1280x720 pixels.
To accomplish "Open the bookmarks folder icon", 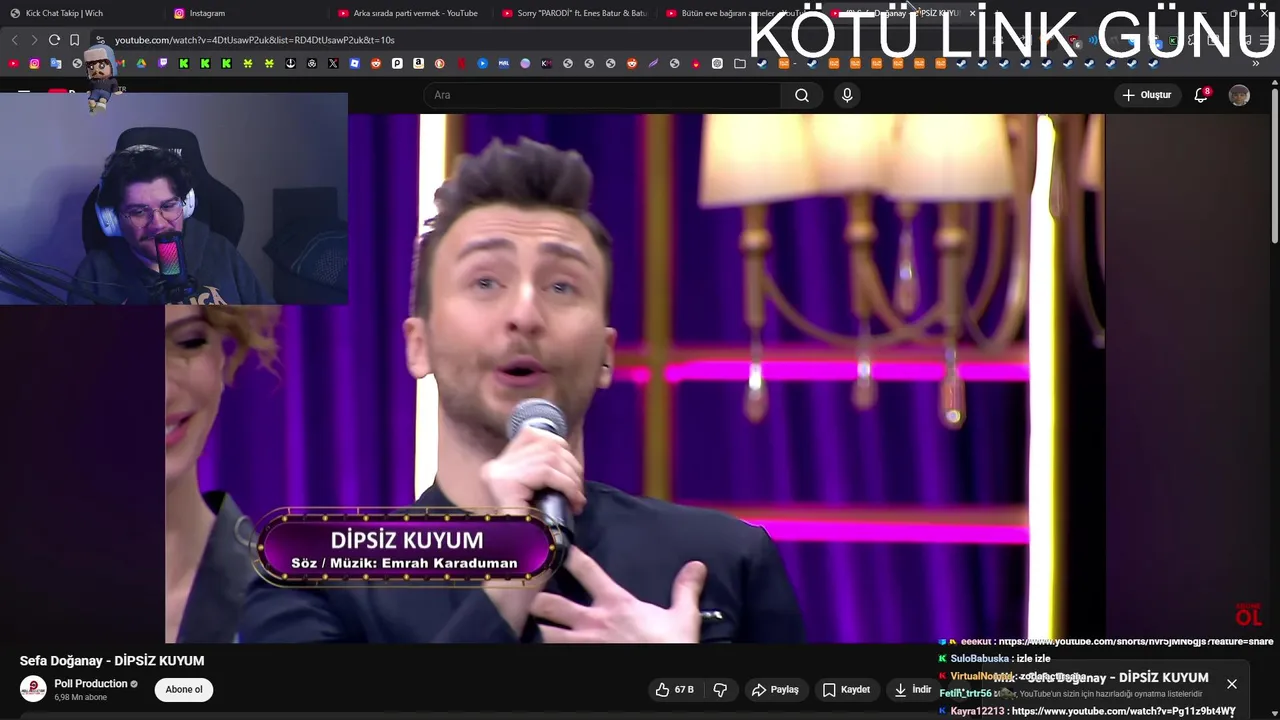I will coord(740,63).
